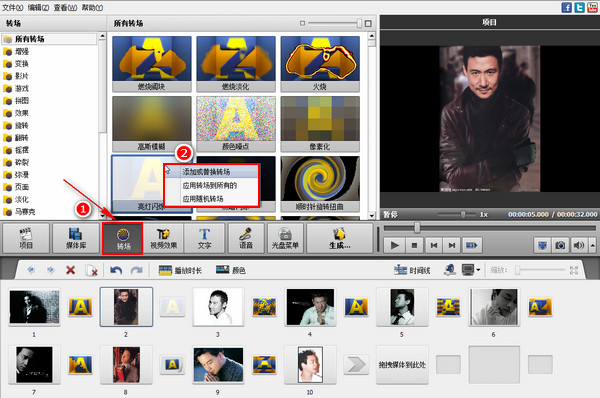Image resolution: width=600 pixels, height=398 pixels.
Task: Stop the preview playback
Action: (x=414, y=245)
